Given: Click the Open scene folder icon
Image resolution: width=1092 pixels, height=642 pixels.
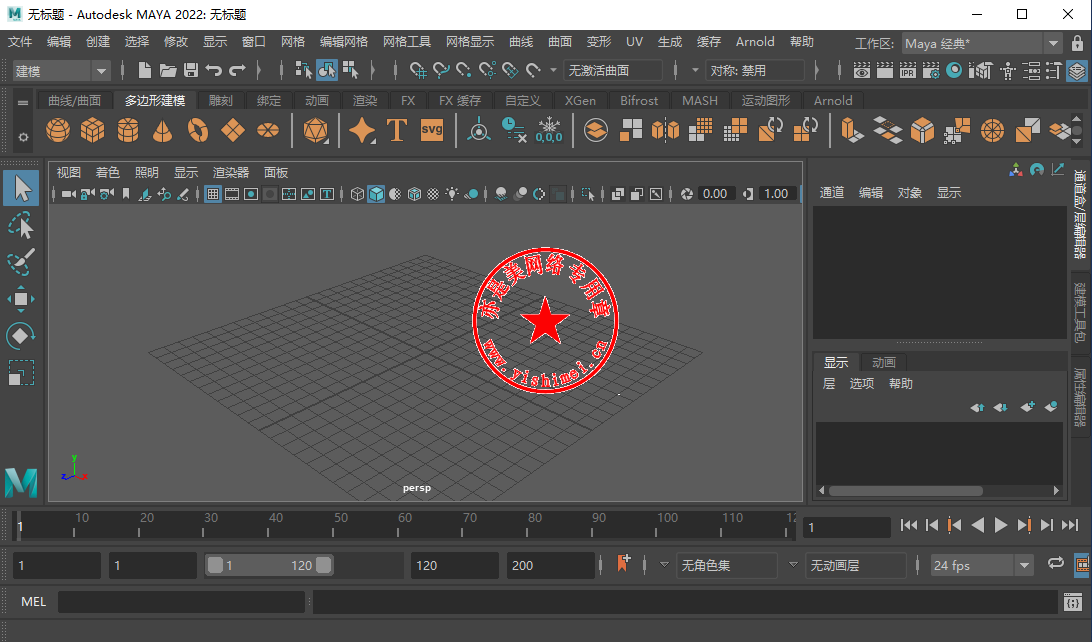Looking at the screenshot, I should 168,70.
